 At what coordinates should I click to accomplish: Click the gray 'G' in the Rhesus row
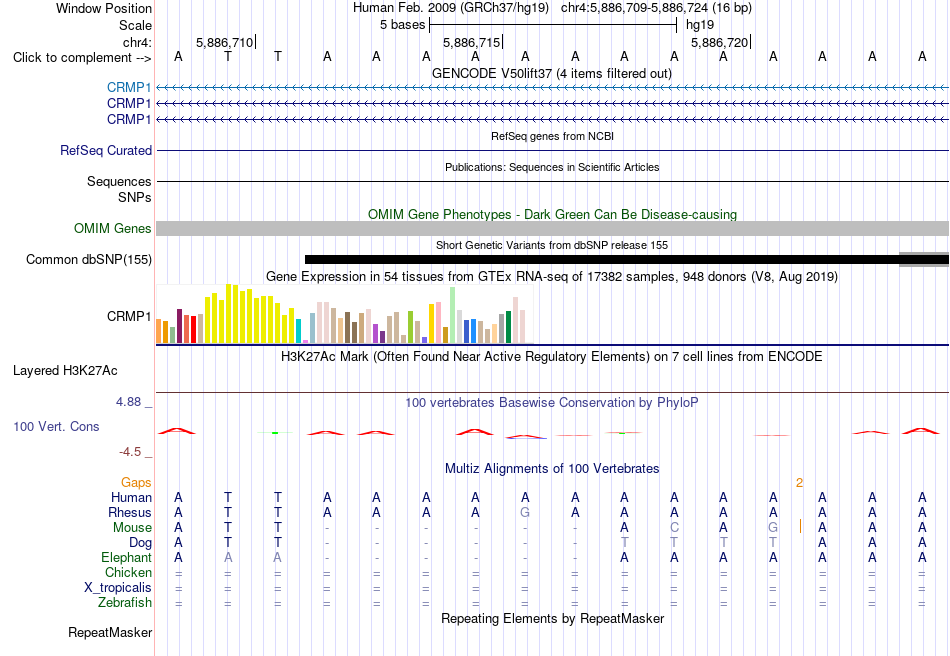[525, 512]
